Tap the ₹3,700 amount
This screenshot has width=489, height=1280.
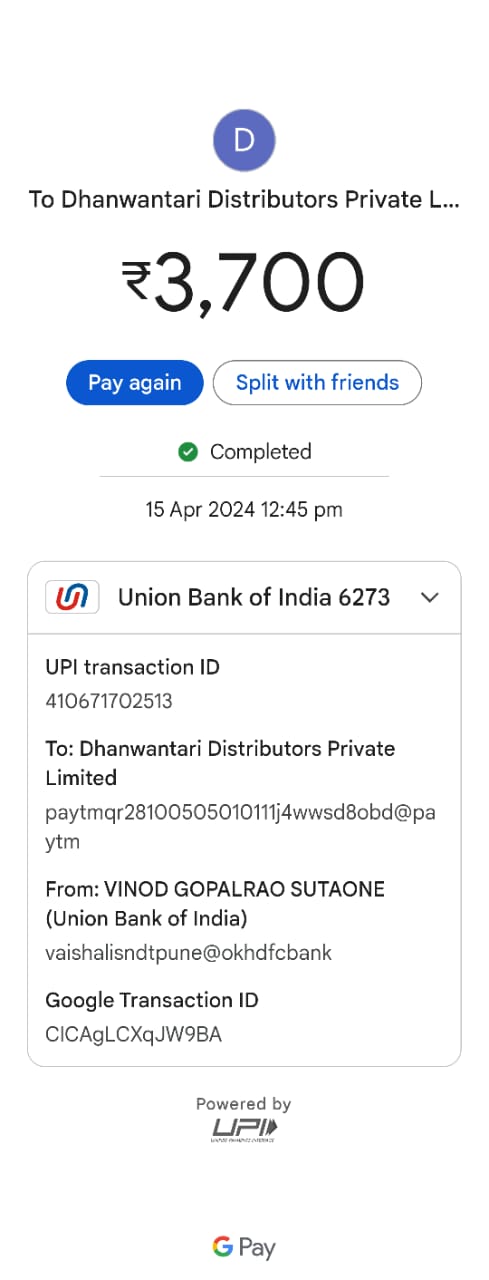(x=244, y=281)
